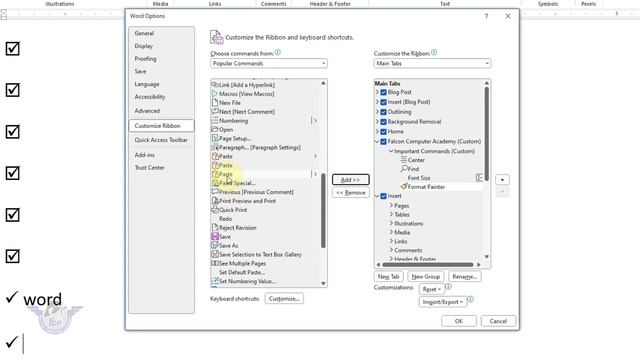Select the See Multiple Pages command icon
The height and width of the screenshot is (360, 640).
[x=215, y=263]
